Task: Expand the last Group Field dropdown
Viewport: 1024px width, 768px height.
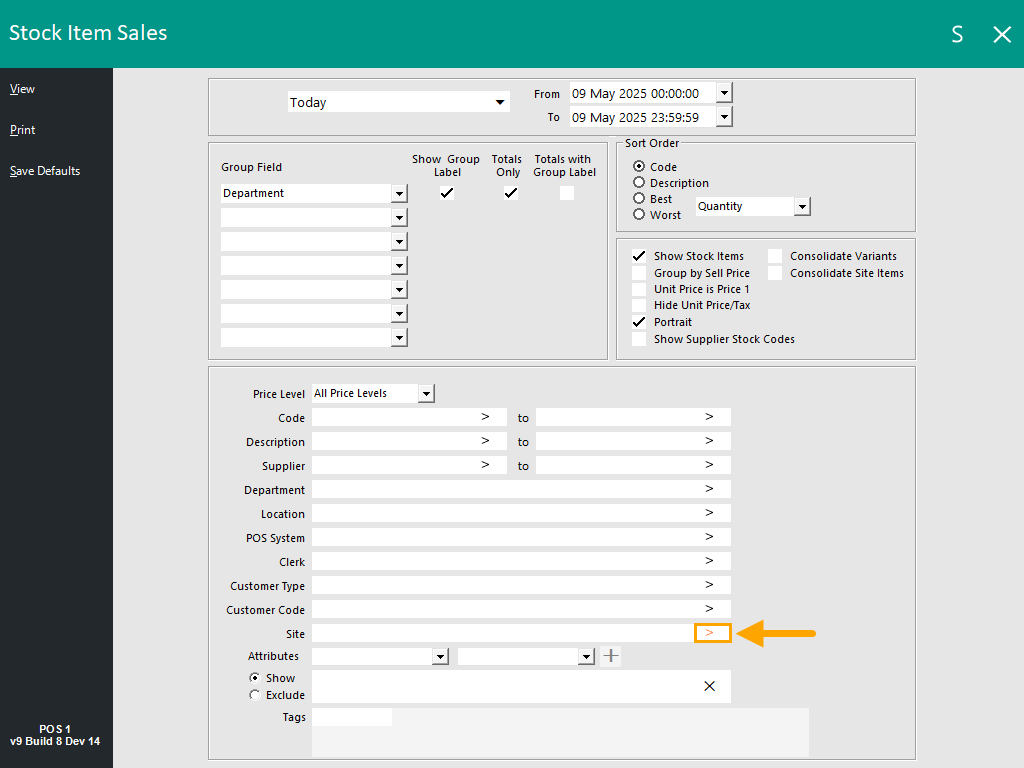Action: 399,338
